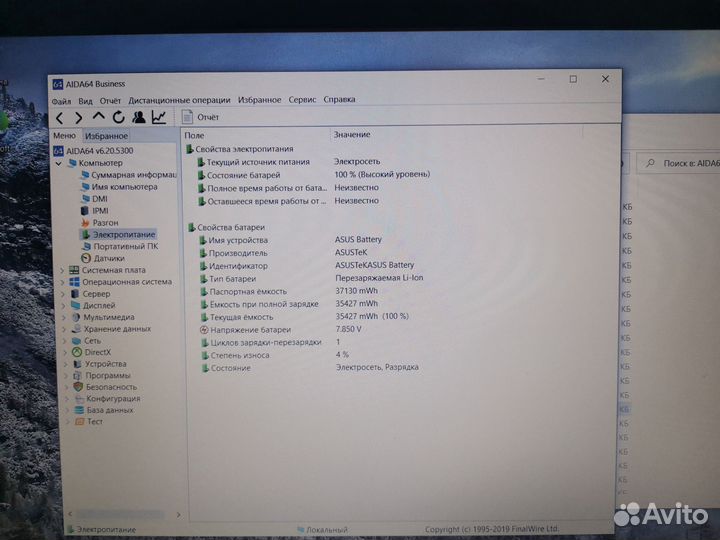The image size is (720, 540).
Task: Click the sidebar horizontal scrollbar
Action: (x=124, y=515)
